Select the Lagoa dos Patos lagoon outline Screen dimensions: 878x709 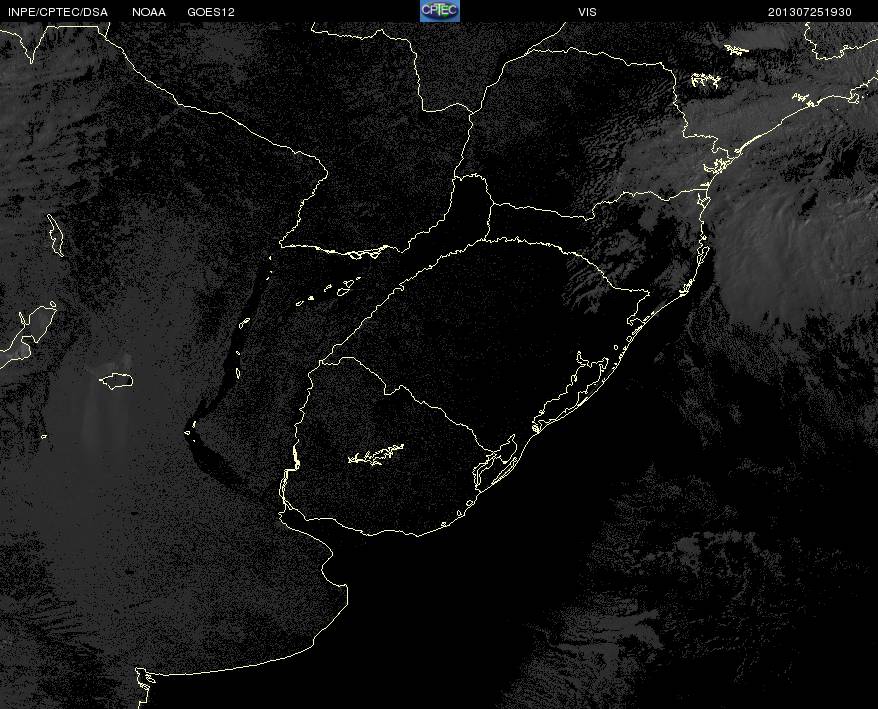click(568, 392)
